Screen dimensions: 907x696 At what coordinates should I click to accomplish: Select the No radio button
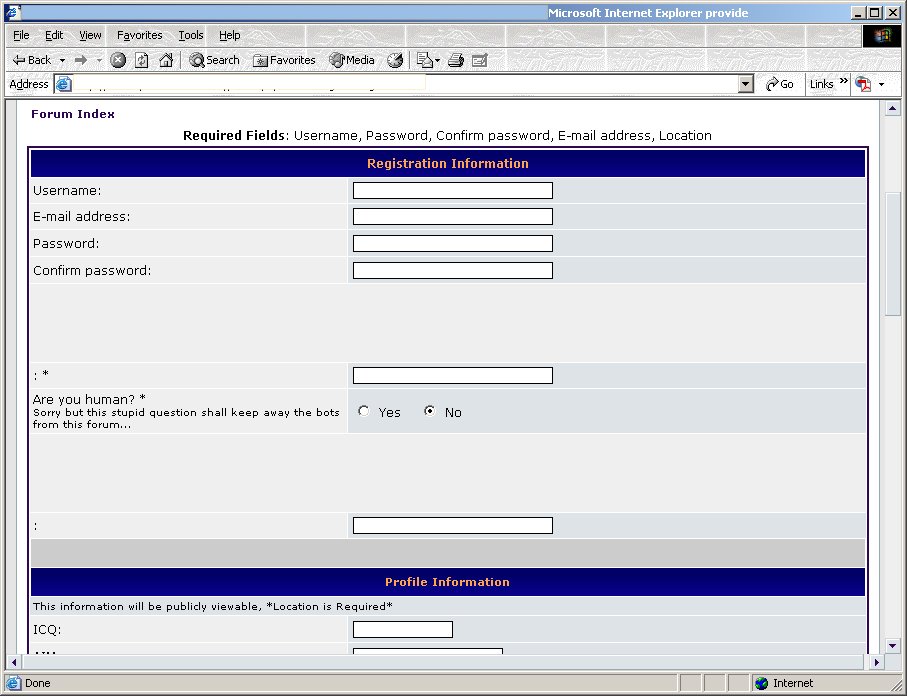430,411
